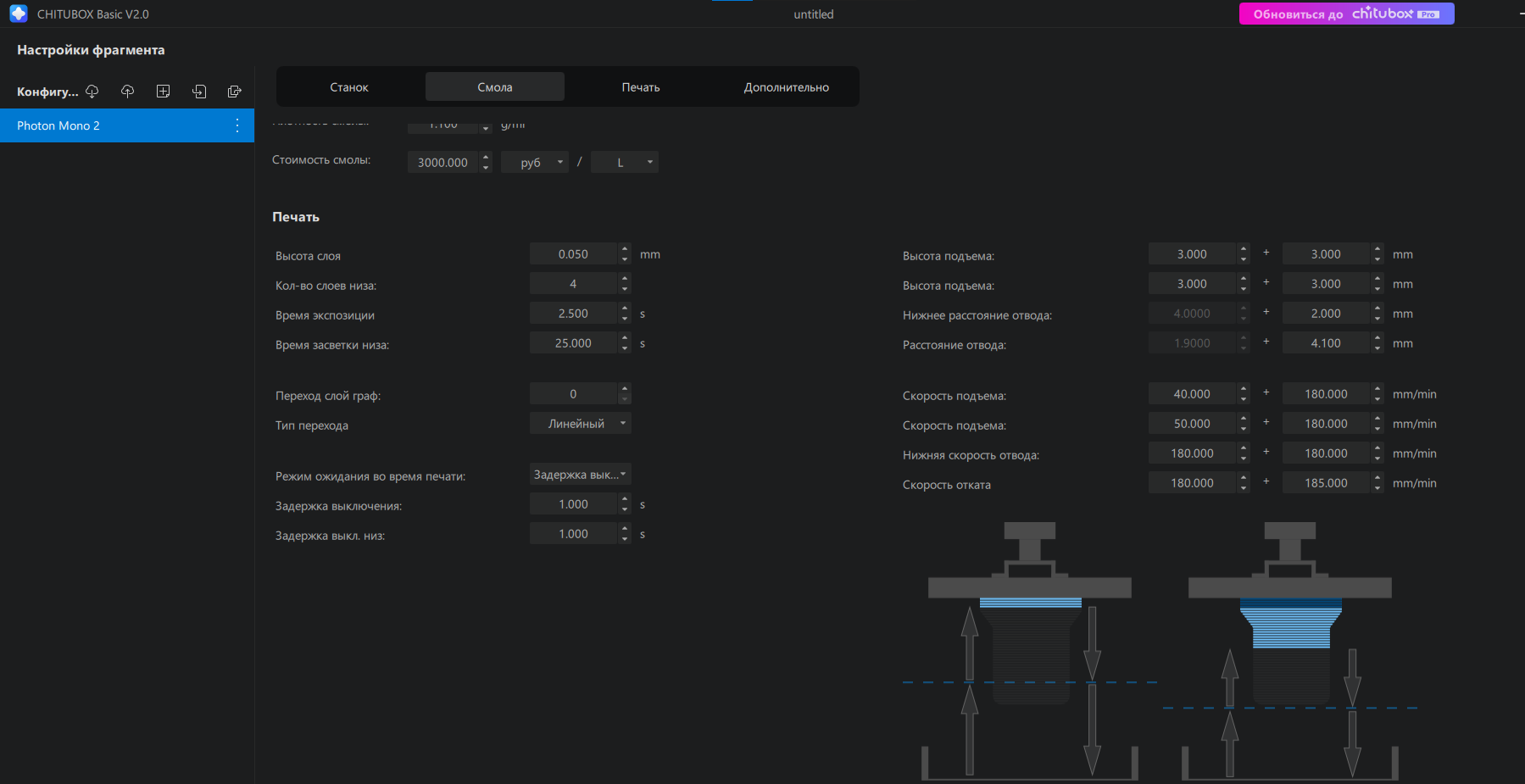The image size is (1525, 784).
Task: Import a configuration file
Action: [199, 92]
